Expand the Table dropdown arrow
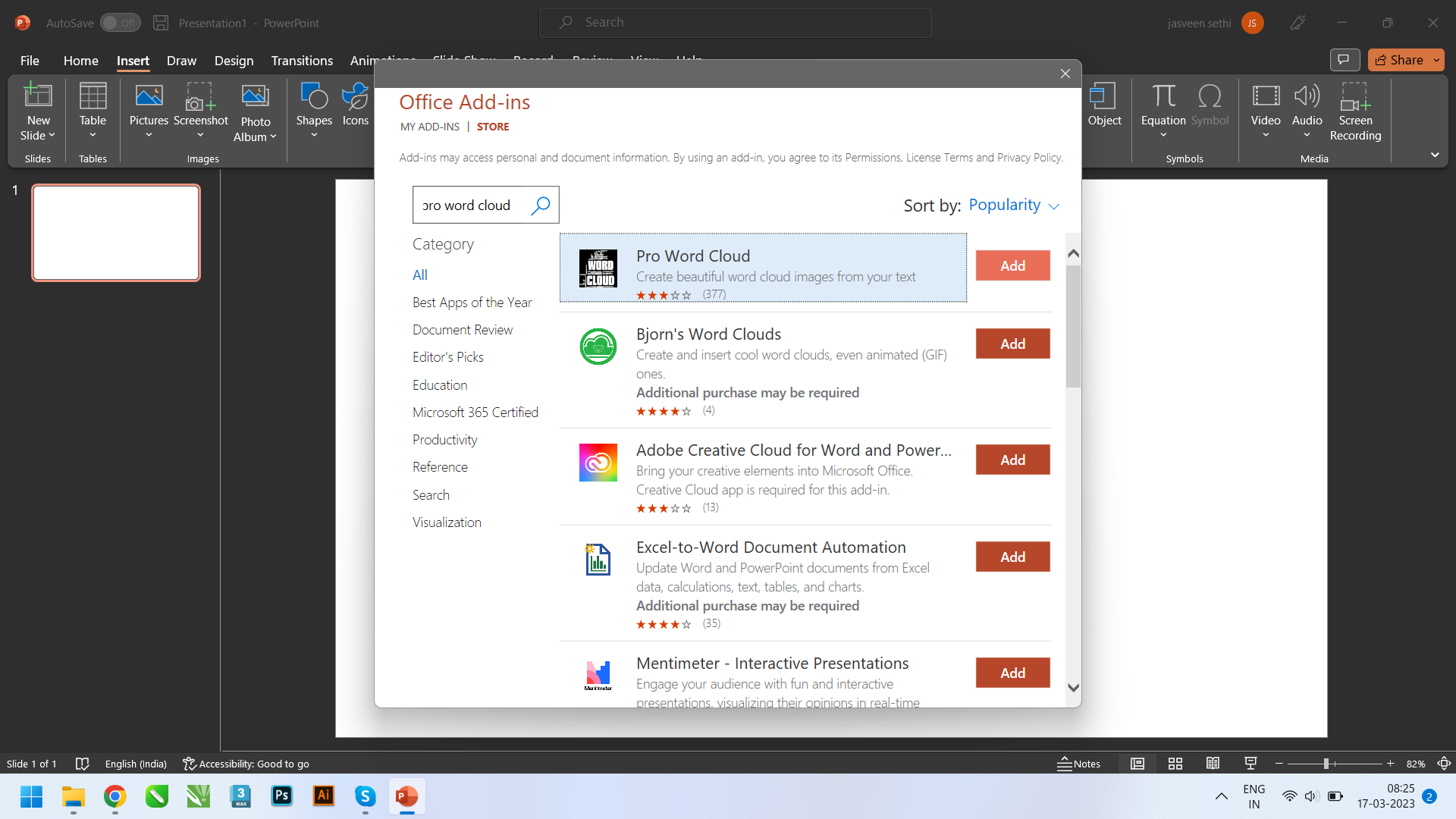Image resolution: width=1456 pixels, height=819 pixels. click(93, 136)
